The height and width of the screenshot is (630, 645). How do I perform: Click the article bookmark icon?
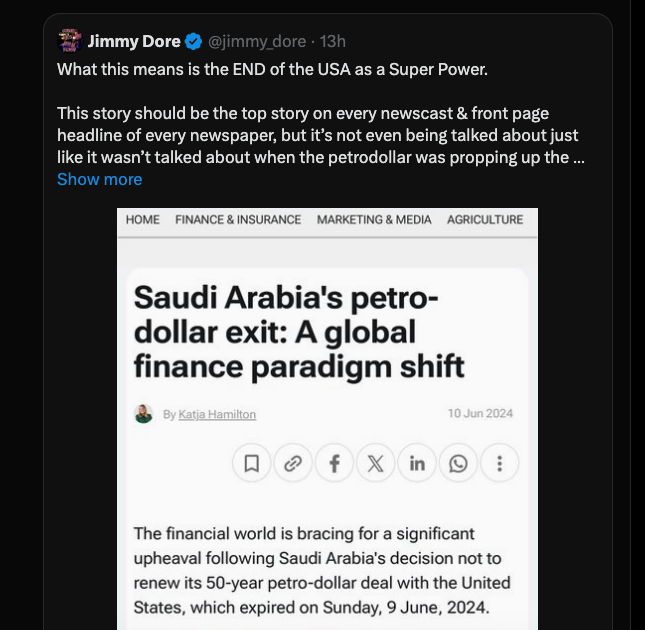click(252, 463)
